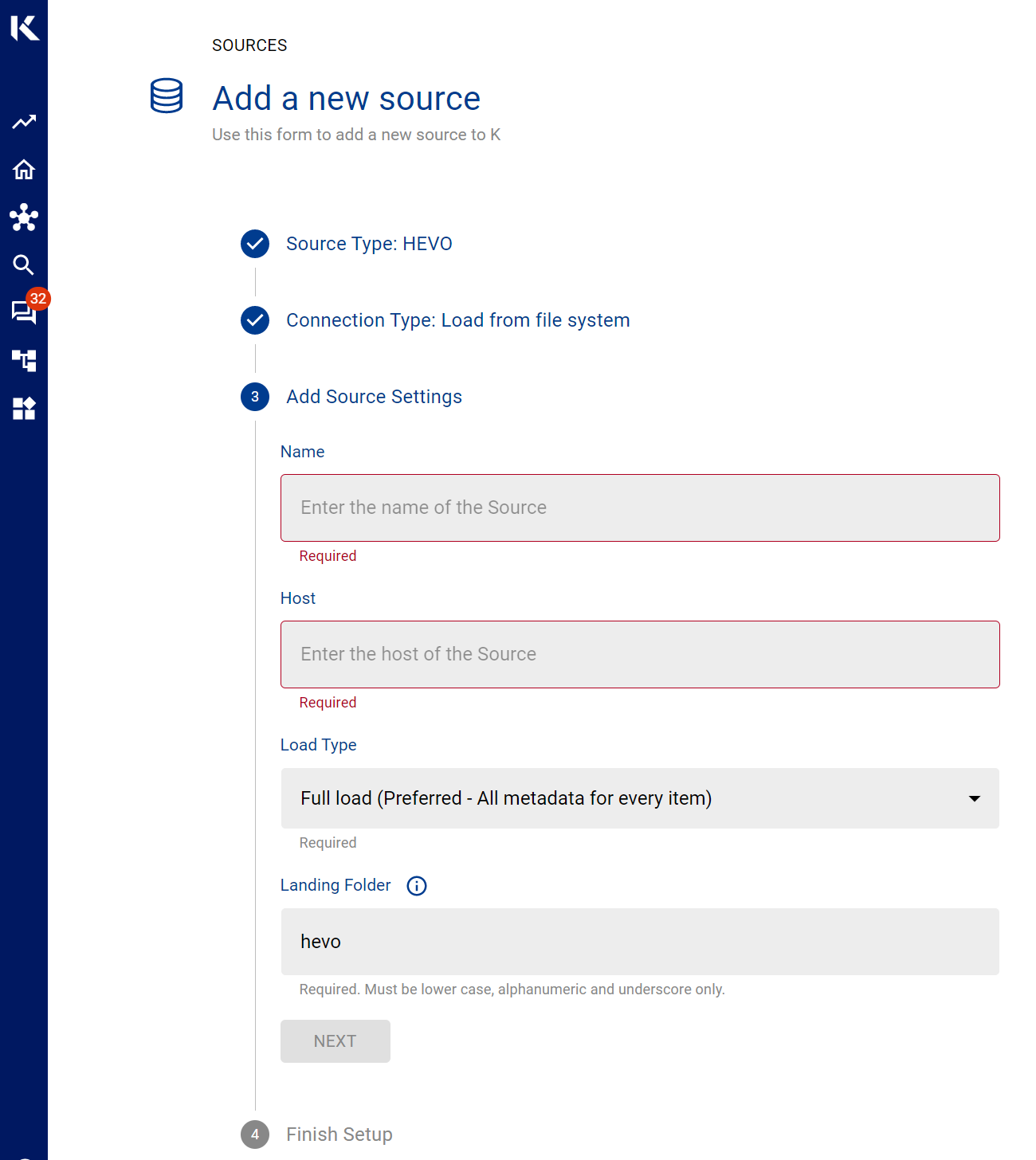Open the widgets apps icon in the sidebar
The height and width of the screenshot is (1160, 1036).
(x=24, y=409)
